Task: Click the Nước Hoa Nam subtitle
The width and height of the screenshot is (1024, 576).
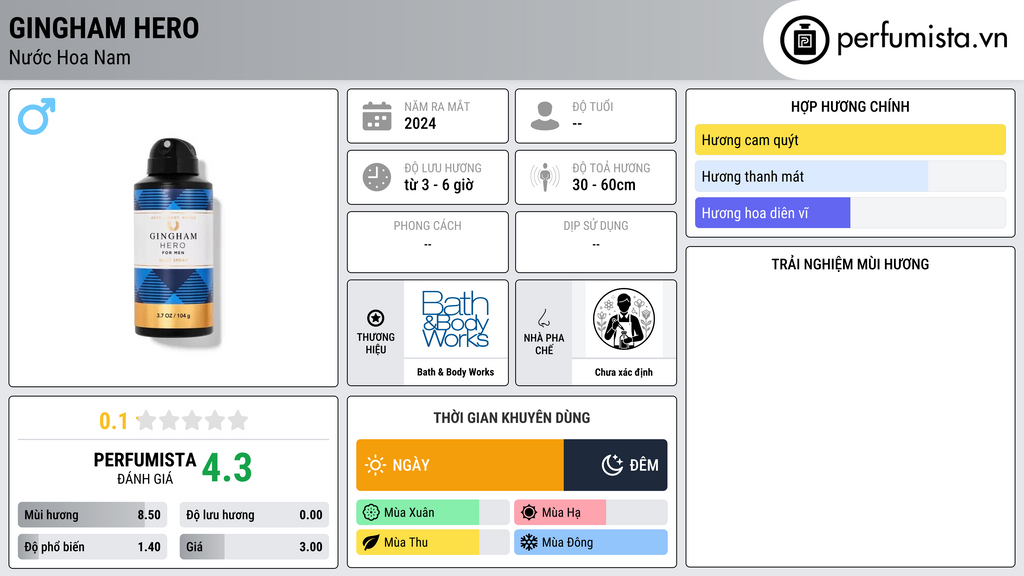Action: tap(70, 57)
